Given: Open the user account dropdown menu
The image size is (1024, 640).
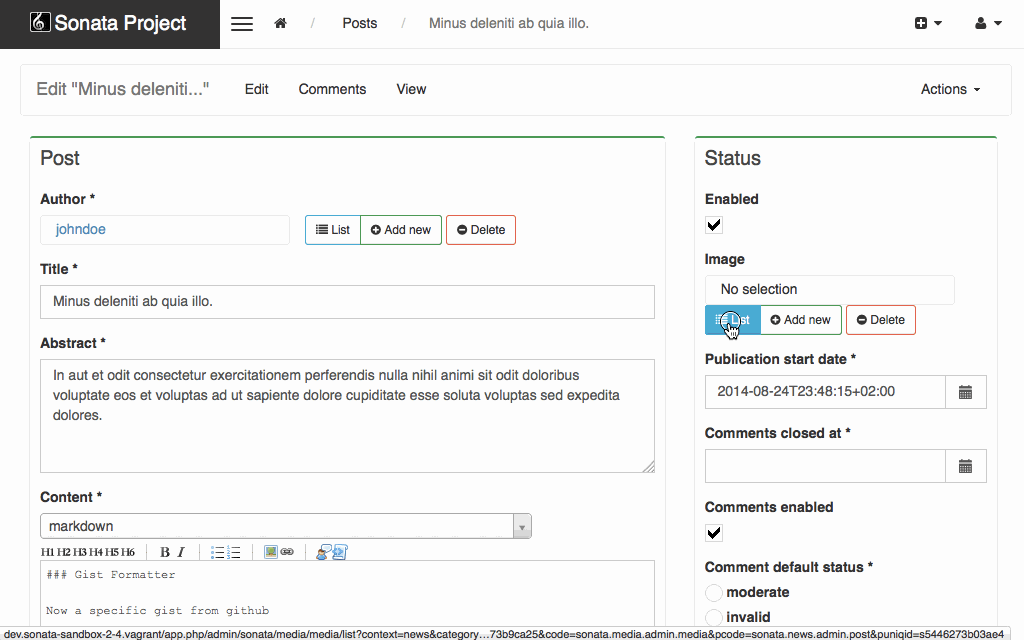Looking at the screenshot, I should coord(987,23).
